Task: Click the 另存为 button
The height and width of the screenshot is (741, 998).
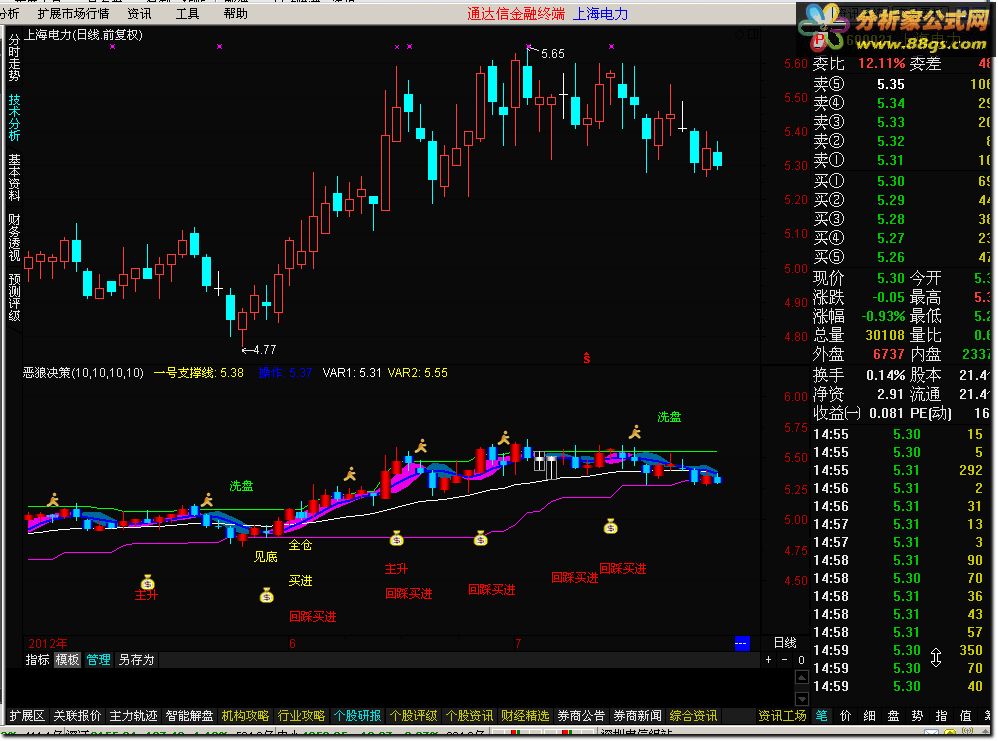Action: (136, 660)
